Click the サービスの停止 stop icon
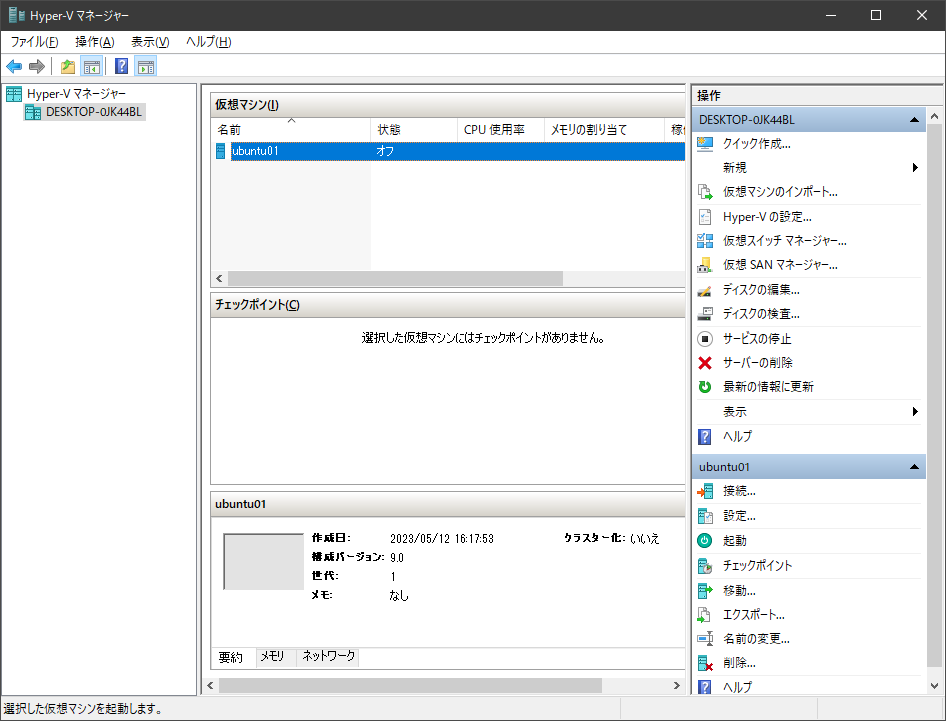 click(705, 338)
